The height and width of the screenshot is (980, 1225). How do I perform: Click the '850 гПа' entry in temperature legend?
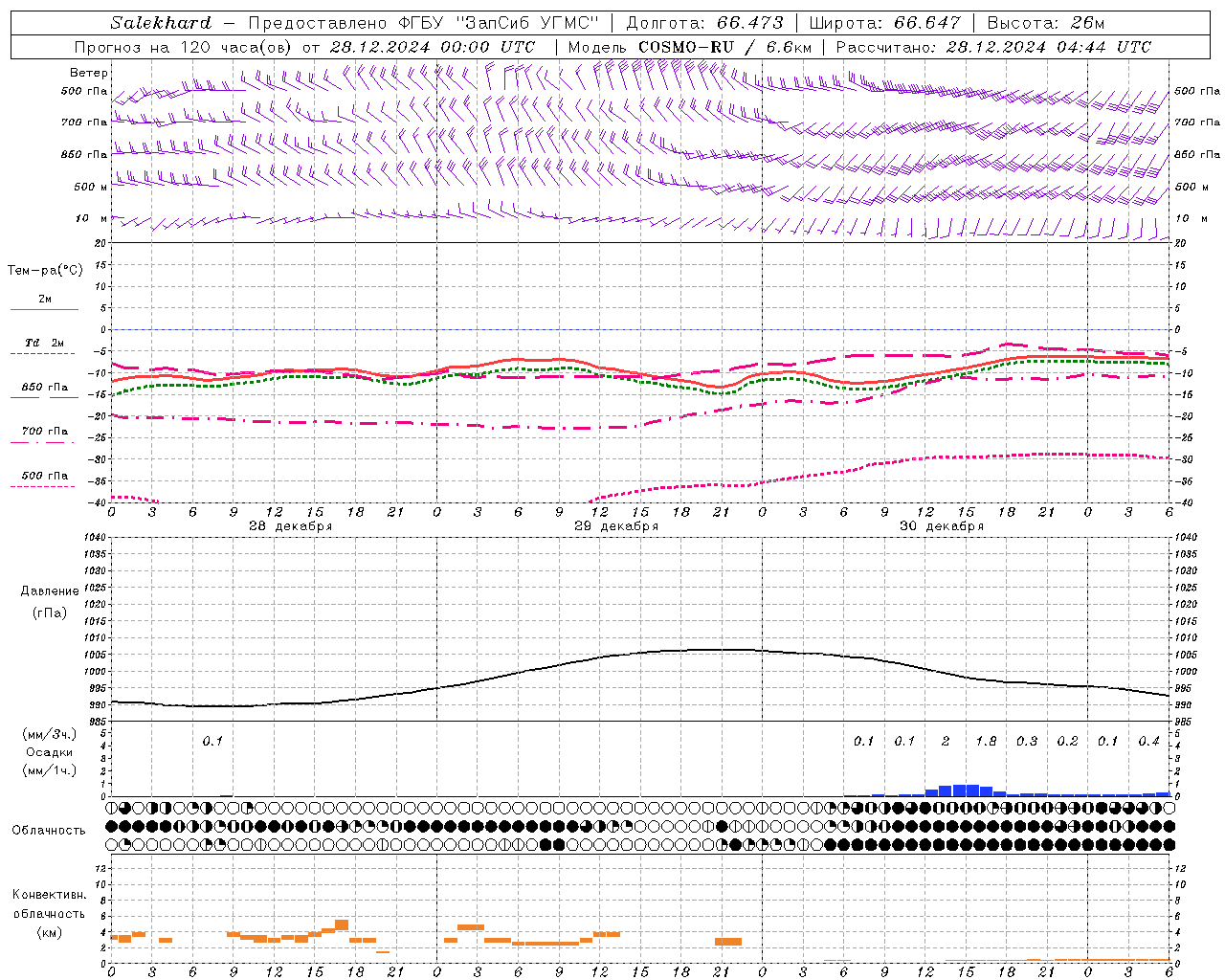tap(45, 388)
